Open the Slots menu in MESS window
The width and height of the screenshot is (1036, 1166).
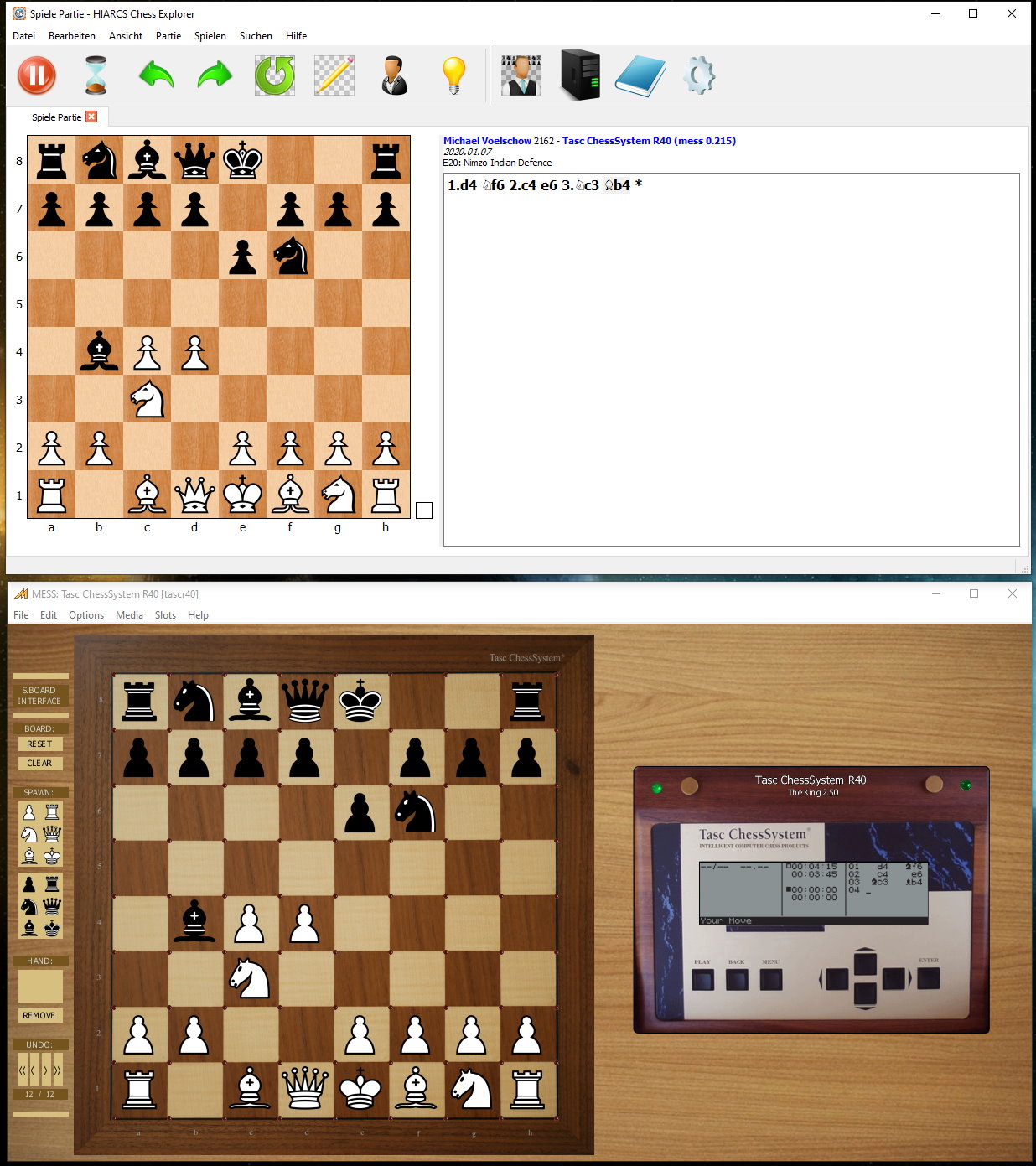point(166,615)
